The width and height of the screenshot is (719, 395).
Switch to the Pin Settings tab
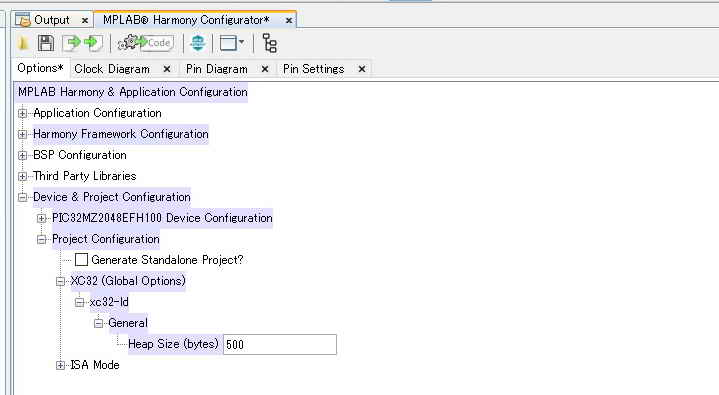point(313,69)
